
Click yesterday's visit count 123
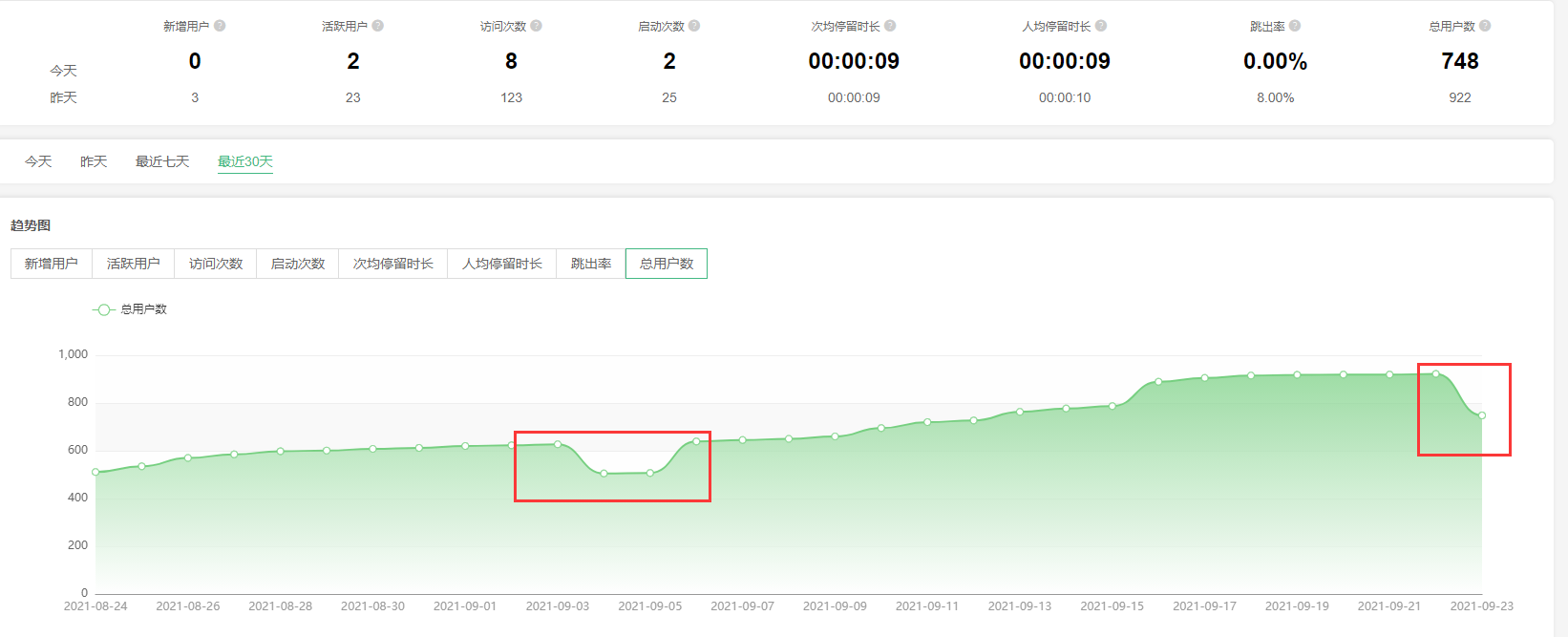(512, 97)
